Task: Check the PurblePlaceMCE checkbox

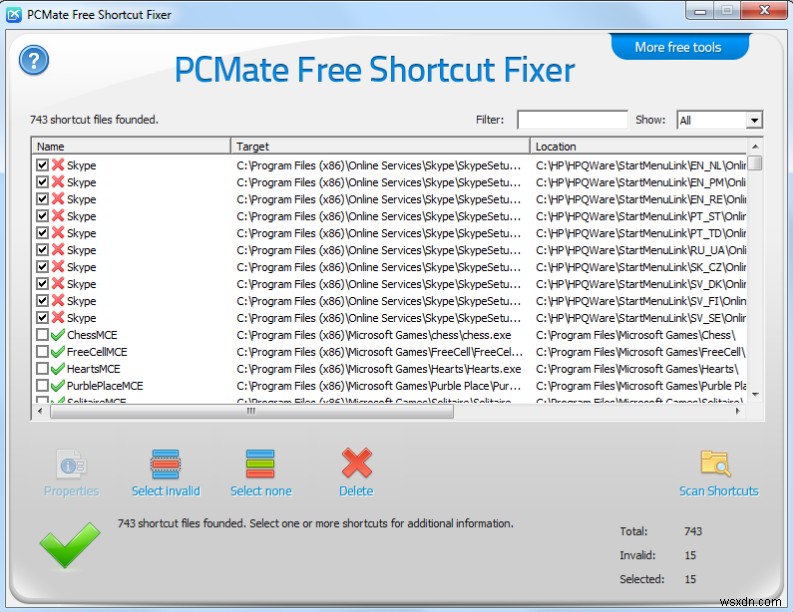Action: click(x=42, y=385)
